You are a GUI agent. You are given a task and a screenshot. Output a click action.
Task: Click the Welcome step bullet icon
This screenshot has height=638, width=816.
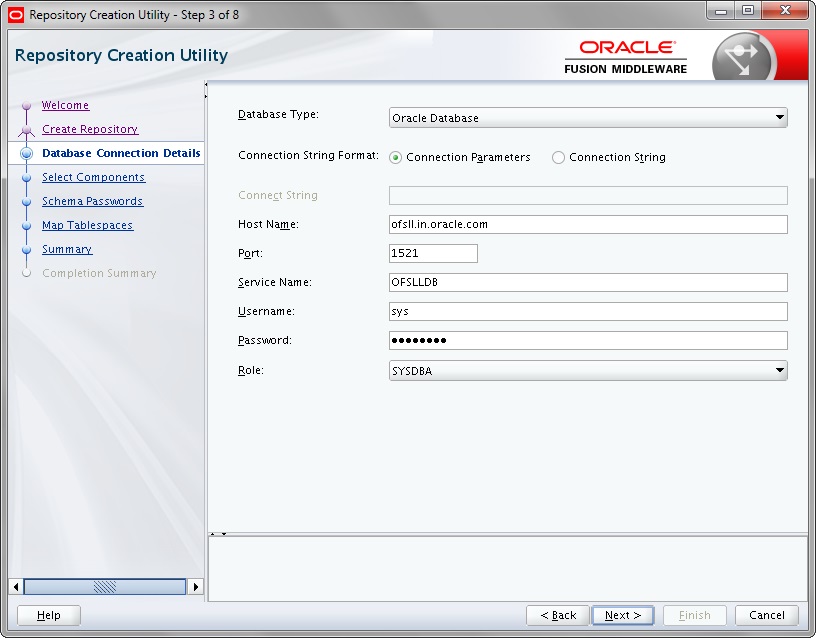(x=27, y=106)
